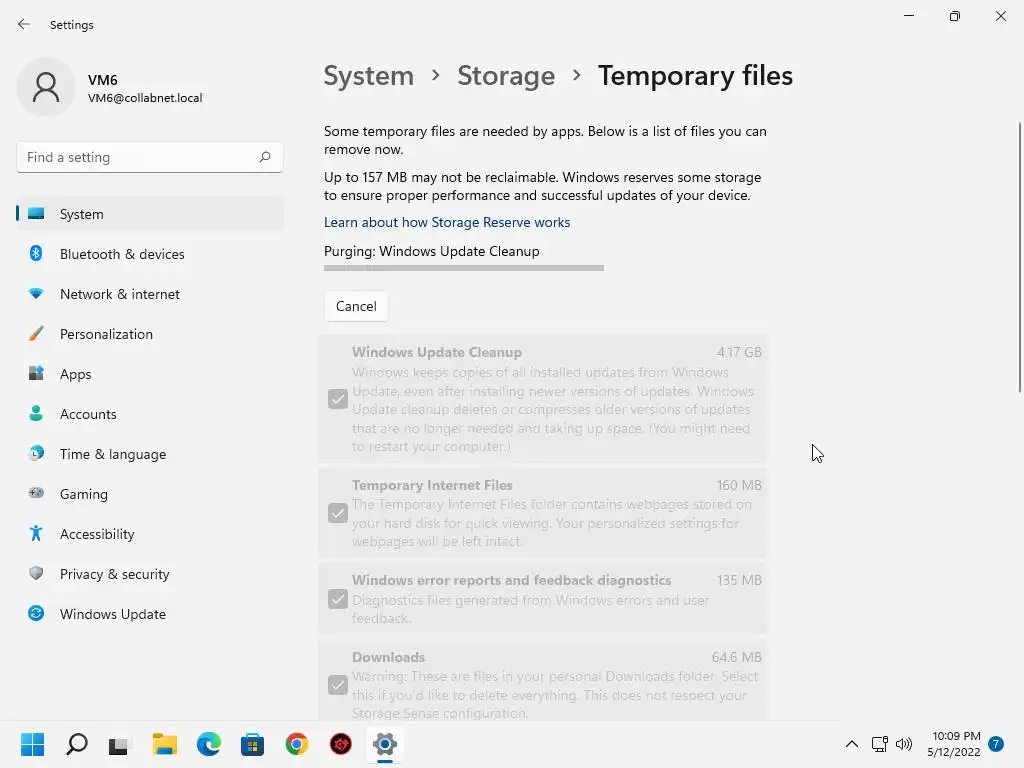Click the Privacy & security shield icon
Viewport: 1024px width, 768px height.
point(36,574)
